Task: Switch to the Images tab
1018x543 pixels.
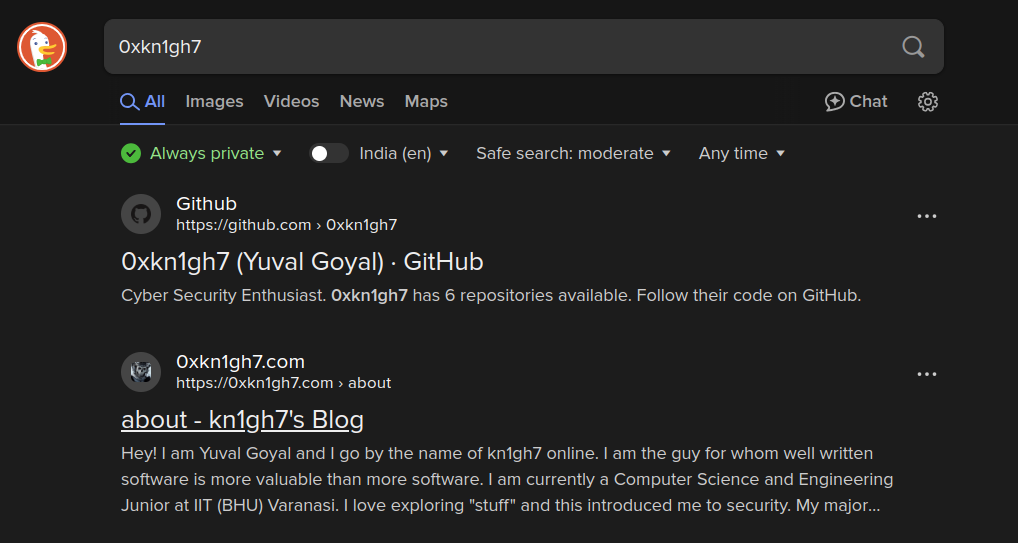Action: click(214, 101)
